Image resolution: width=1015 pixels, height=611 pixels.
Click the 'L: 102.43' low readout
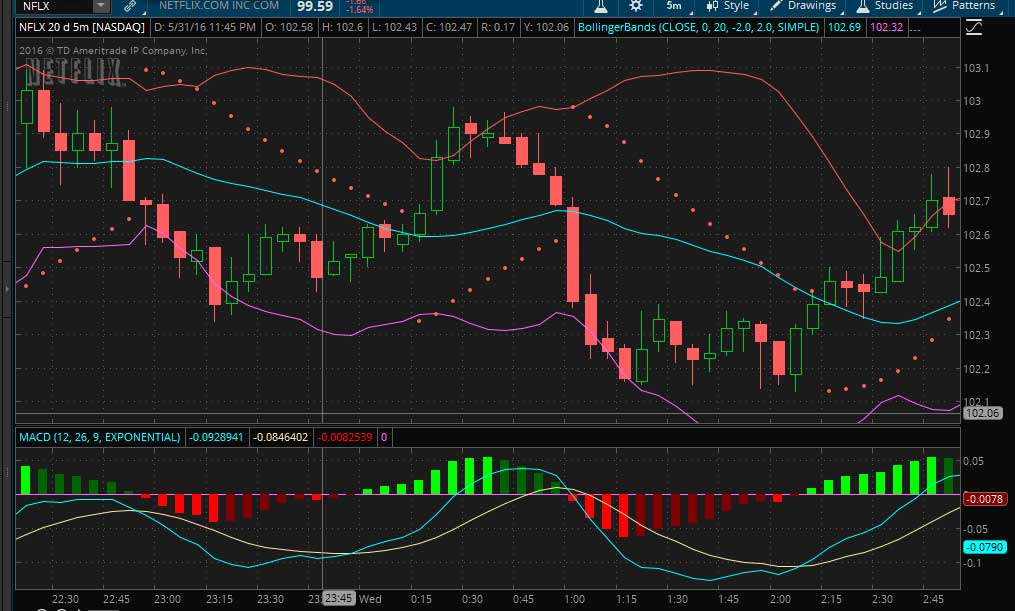tap(394, 27)
